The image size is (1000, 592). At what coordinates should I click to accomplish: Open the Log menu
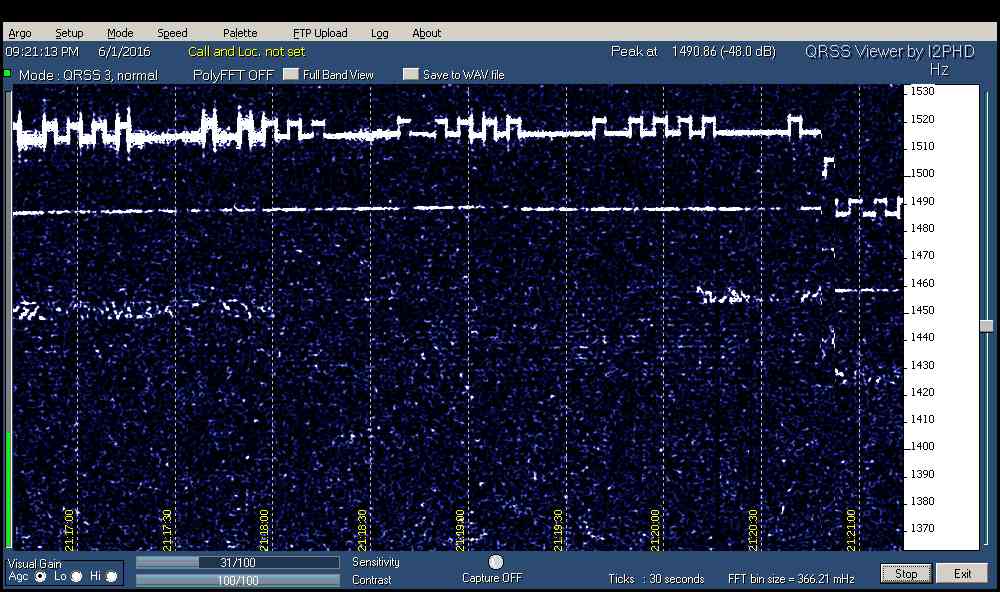point(379,33)
